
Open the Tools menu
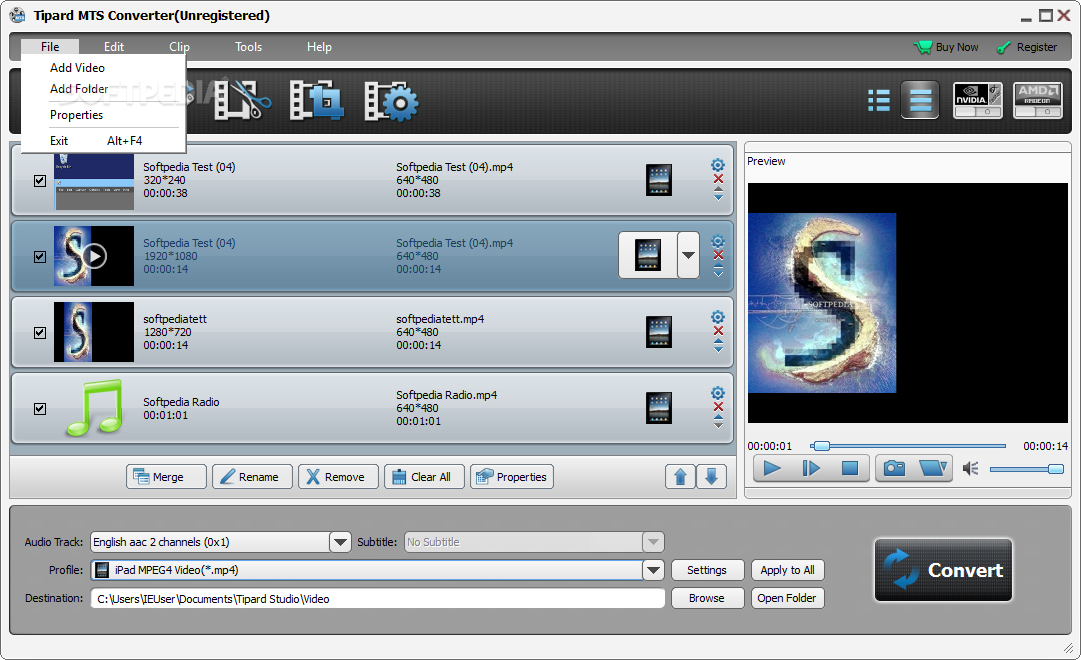(248, 46)
